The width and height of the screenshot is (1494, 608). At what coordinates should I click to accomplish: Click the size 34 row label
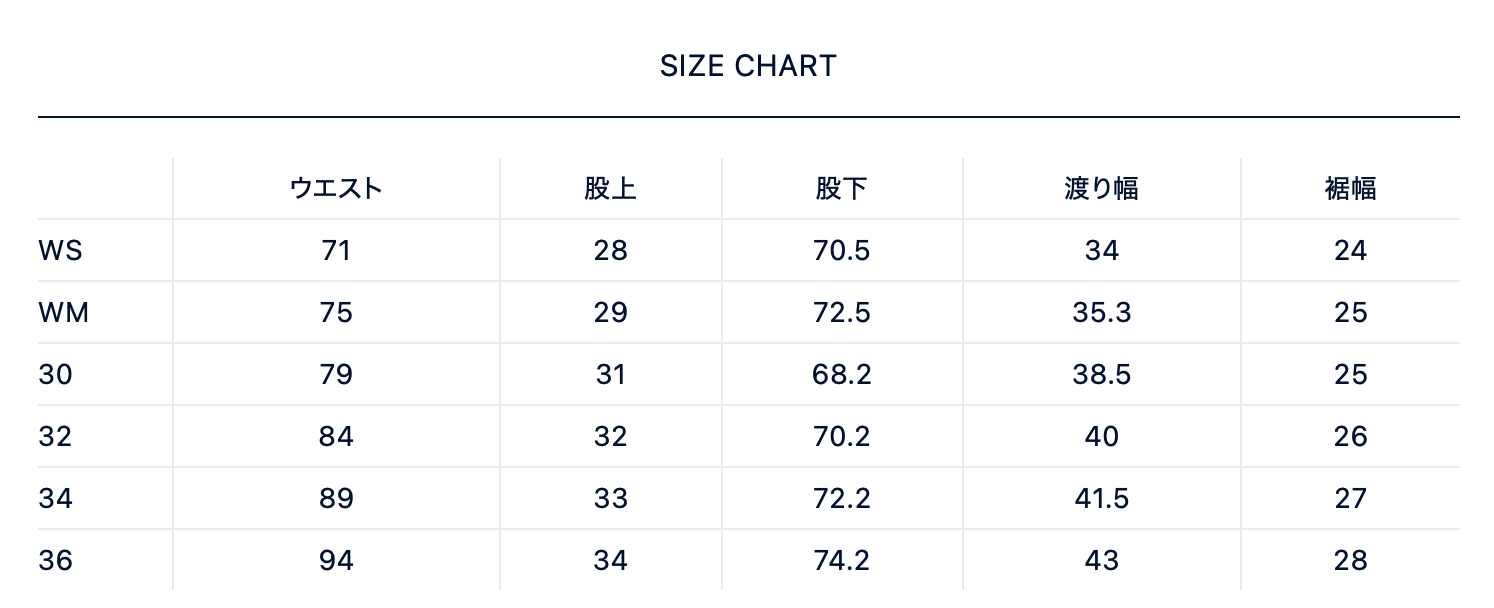pyautogui.click(x=56, y=498)
